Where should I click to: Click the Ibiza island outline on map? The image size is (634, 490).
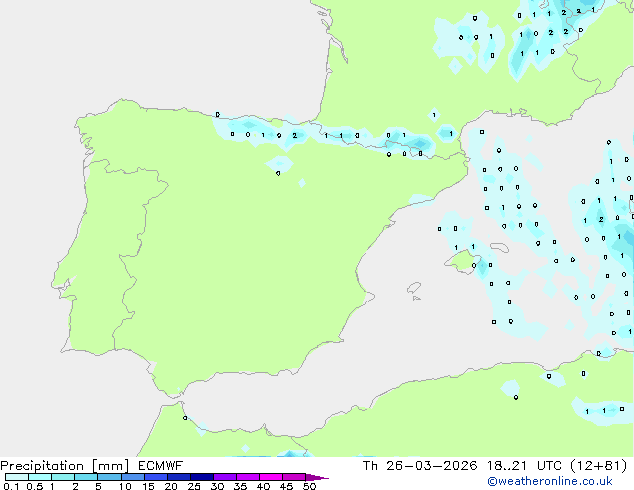(x=414, y=288)
